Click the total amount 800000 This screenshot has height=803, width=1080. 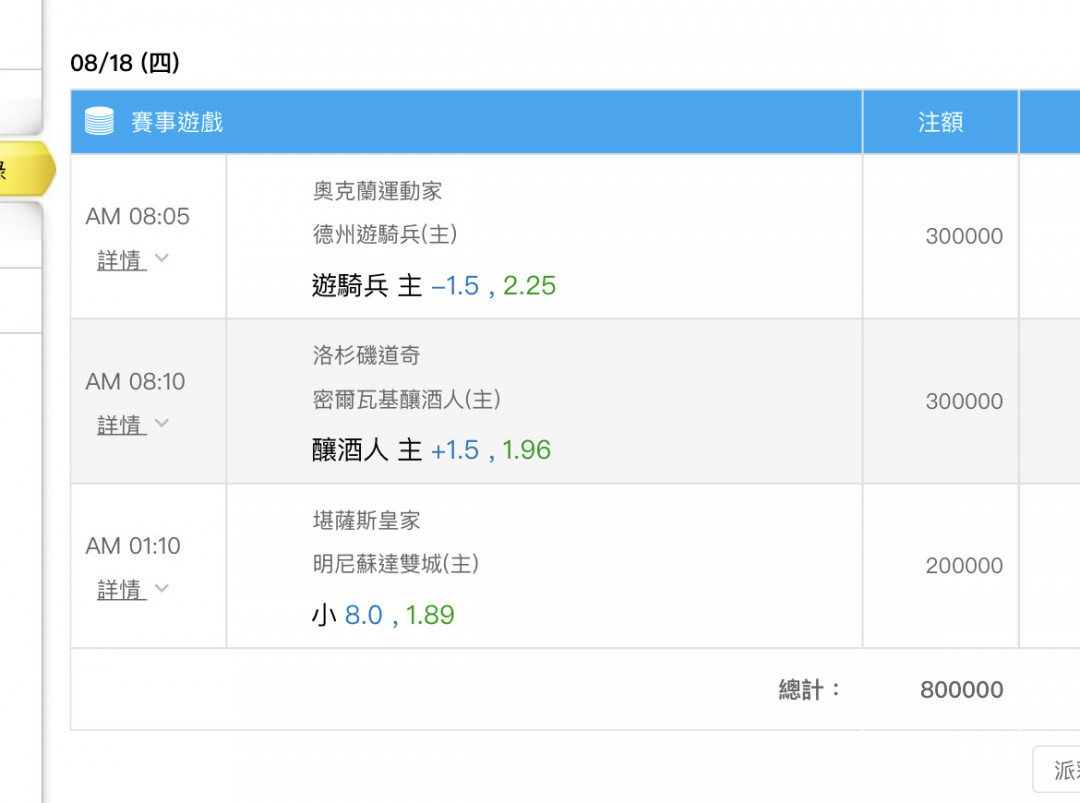[962, 689]
